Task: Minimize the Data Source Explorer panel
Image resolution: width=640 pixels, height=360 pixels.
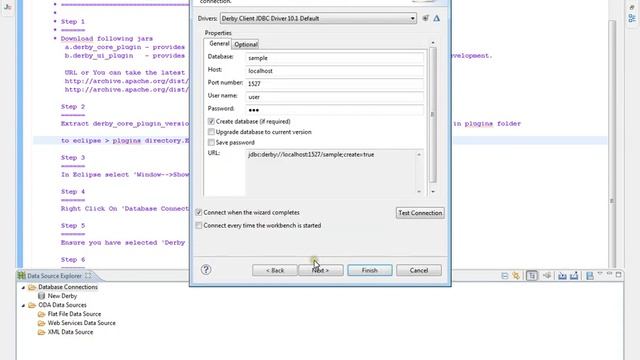Action: point(609,274)
